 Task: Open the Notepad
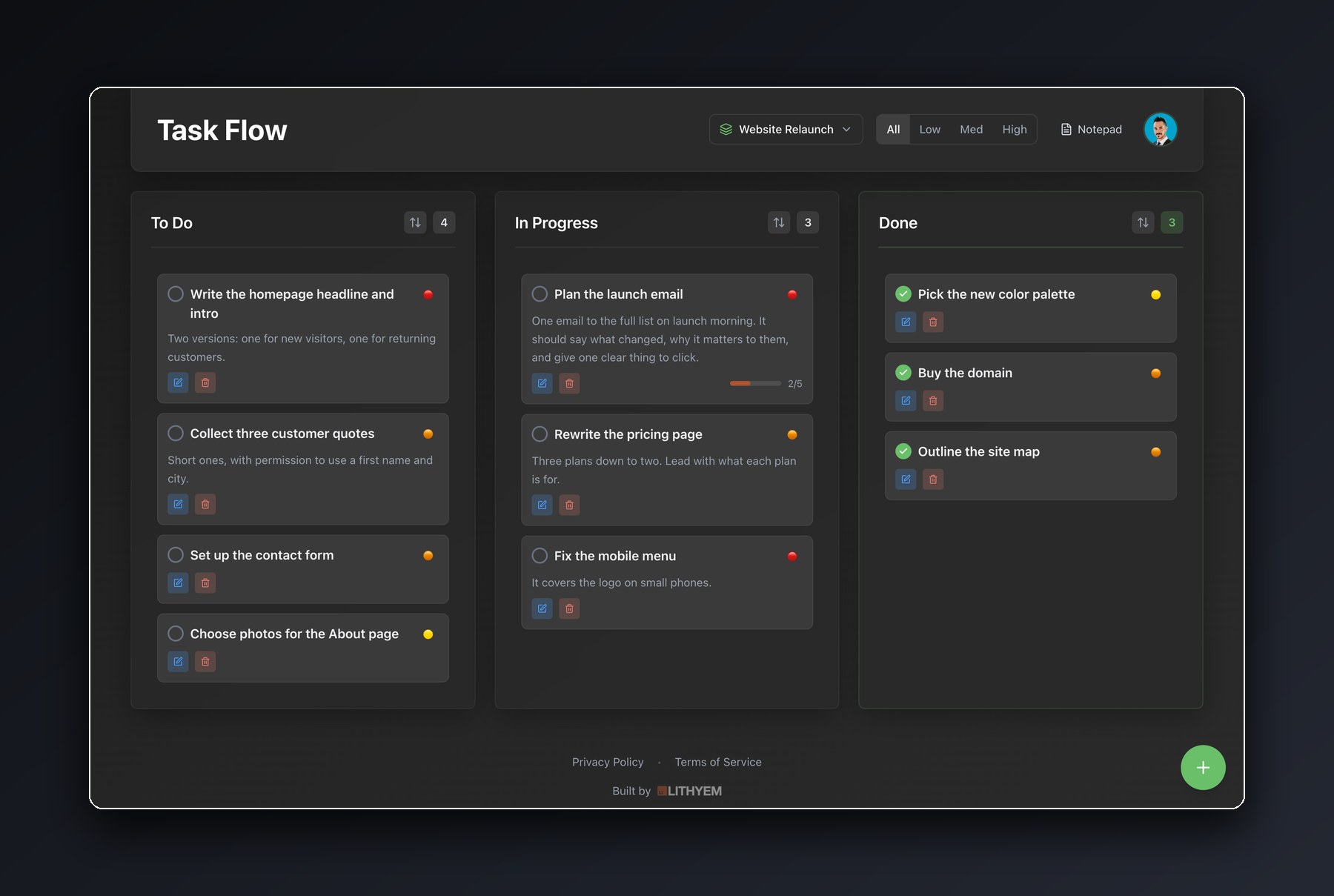(1091, 129)
